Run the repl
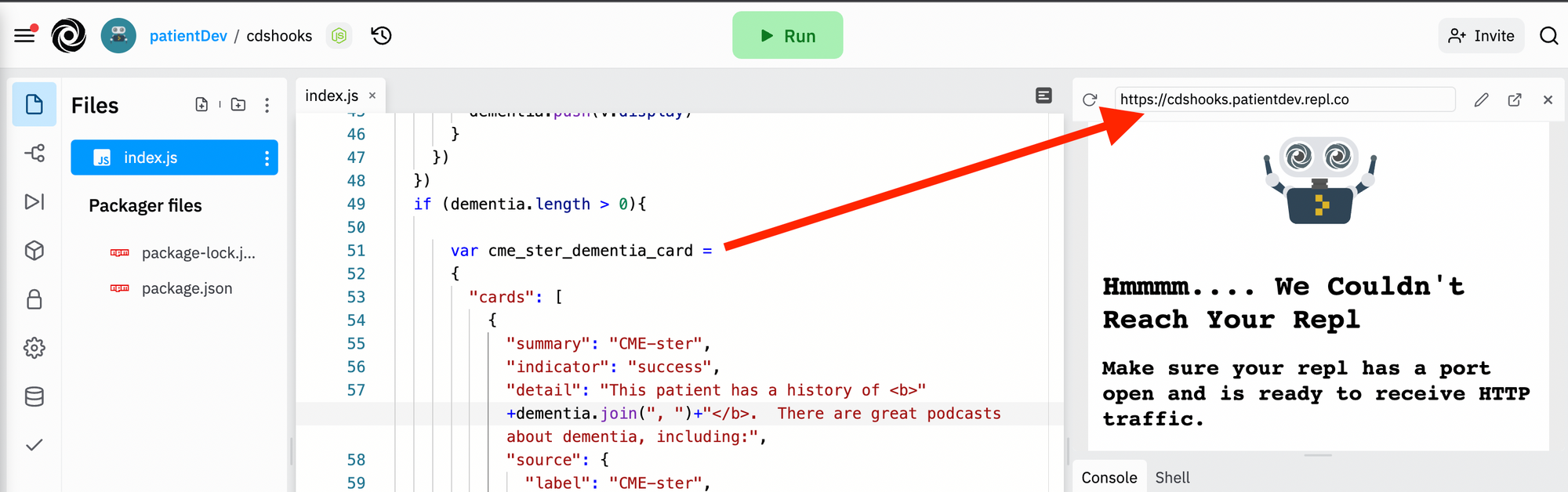Viewport: 1568px width, 492px height. [x=788, y=35]
